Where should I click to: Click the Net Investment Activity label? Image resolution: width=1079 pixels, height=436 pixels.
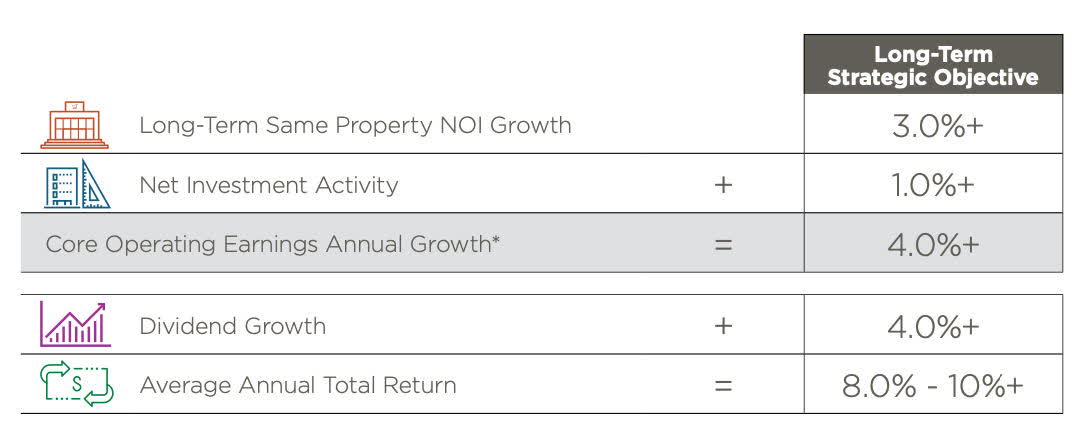point(268,185)
